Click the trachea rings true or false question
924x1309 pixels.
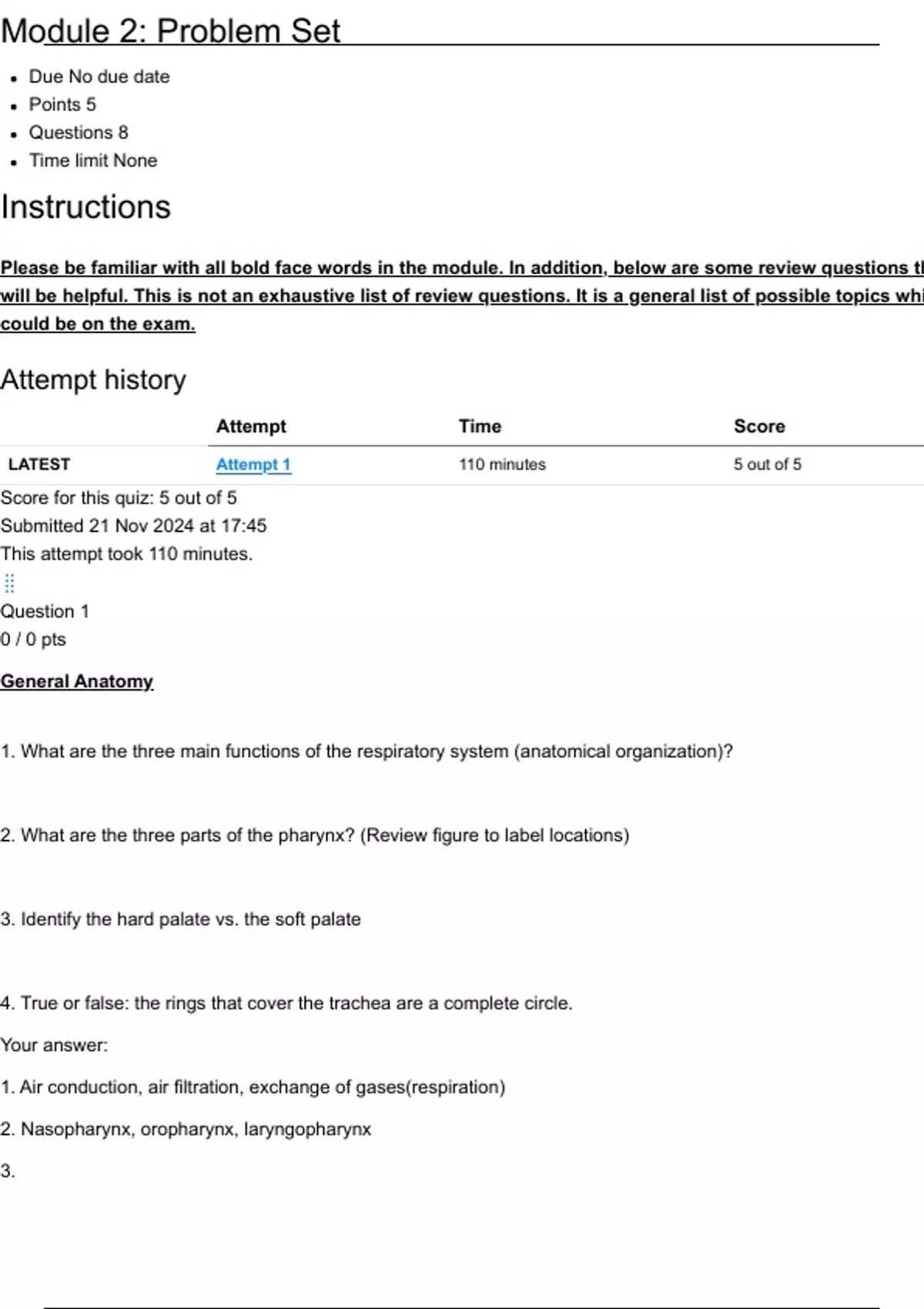pyautogui.click(x=286, y=1003)
